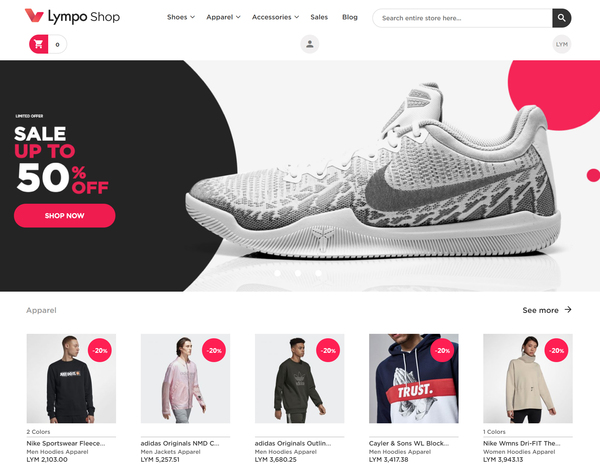Viewport: 600px width, 476px height.
Task: Click the -20% badge on Cayler & Sons hoodie
Action: [442, 350]
